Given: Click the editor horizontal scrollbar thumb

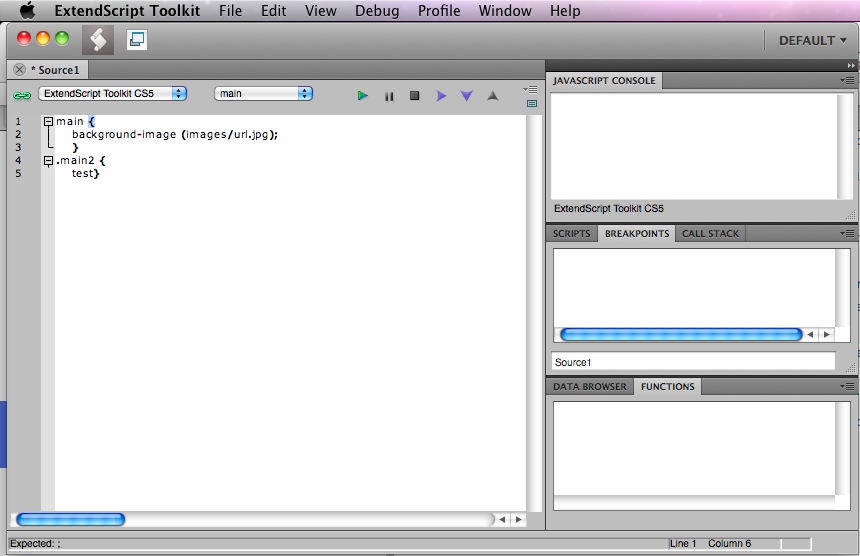Looking at the screenshot, I should point(70,519).
